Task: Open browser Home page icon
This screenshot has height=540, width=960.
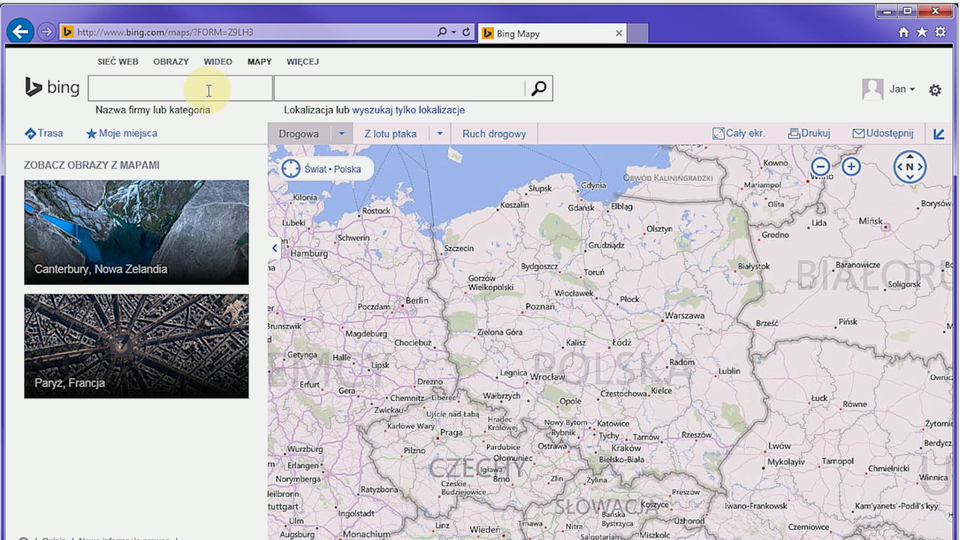Action: point(903,32)
